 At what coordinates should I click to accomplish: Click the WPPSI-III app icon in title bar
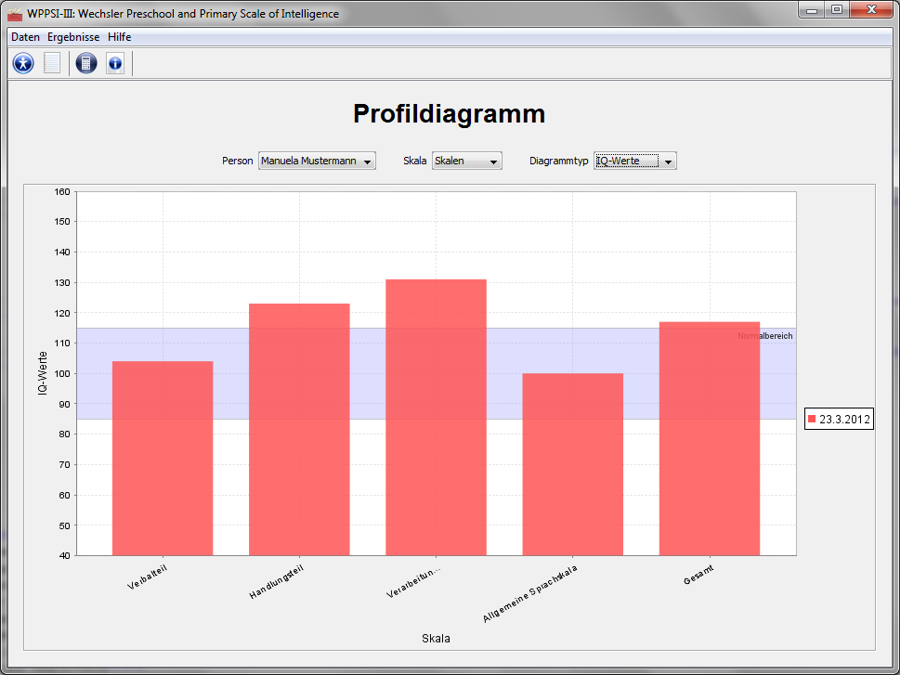(15, 14)
